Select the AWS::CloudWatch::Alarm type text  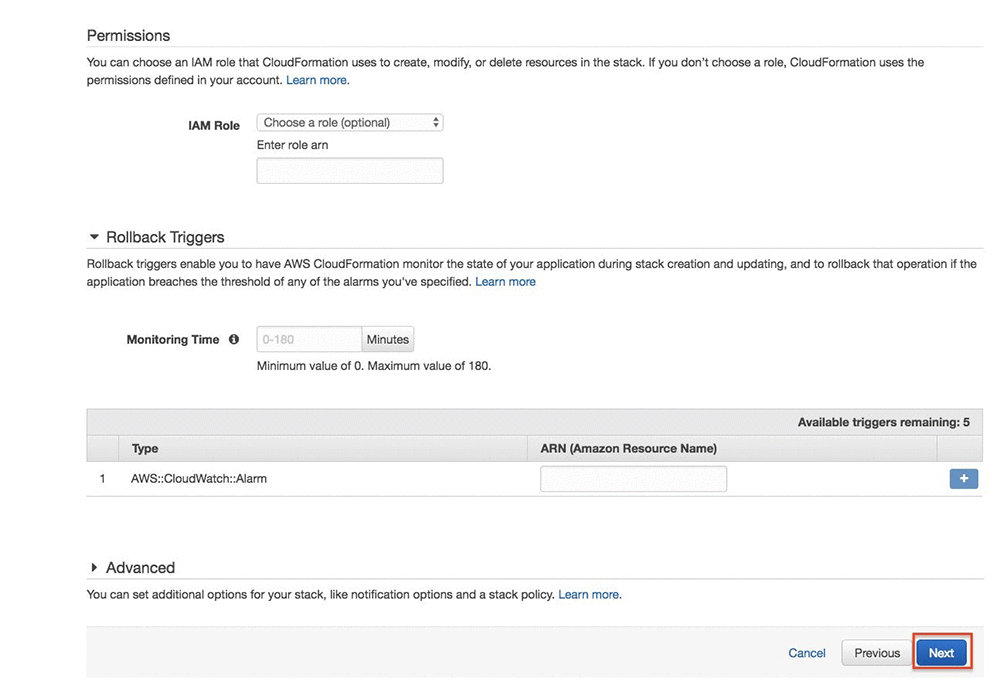[x=199, y=478]
